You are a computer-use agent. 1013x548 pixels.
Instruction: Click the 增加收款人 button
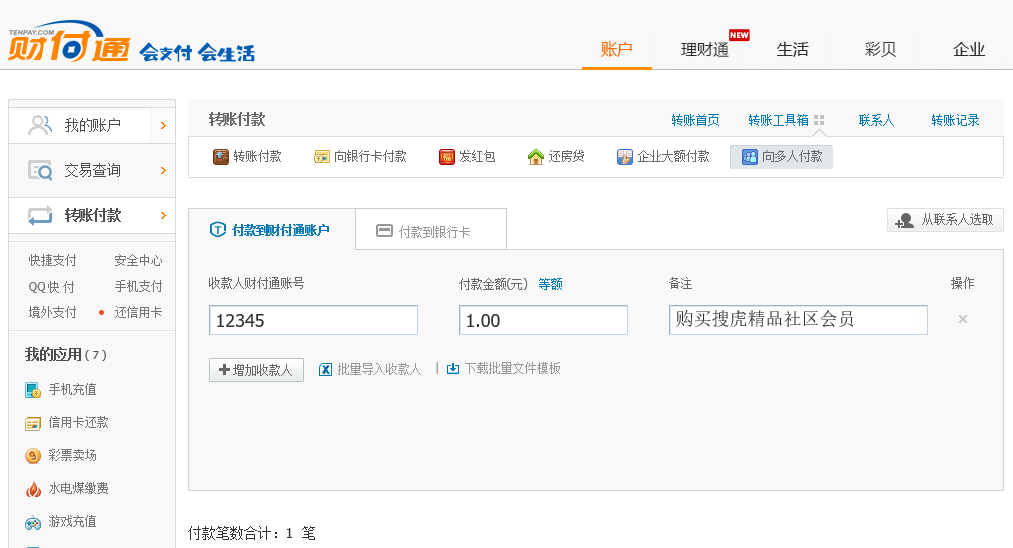pos(256,370)
